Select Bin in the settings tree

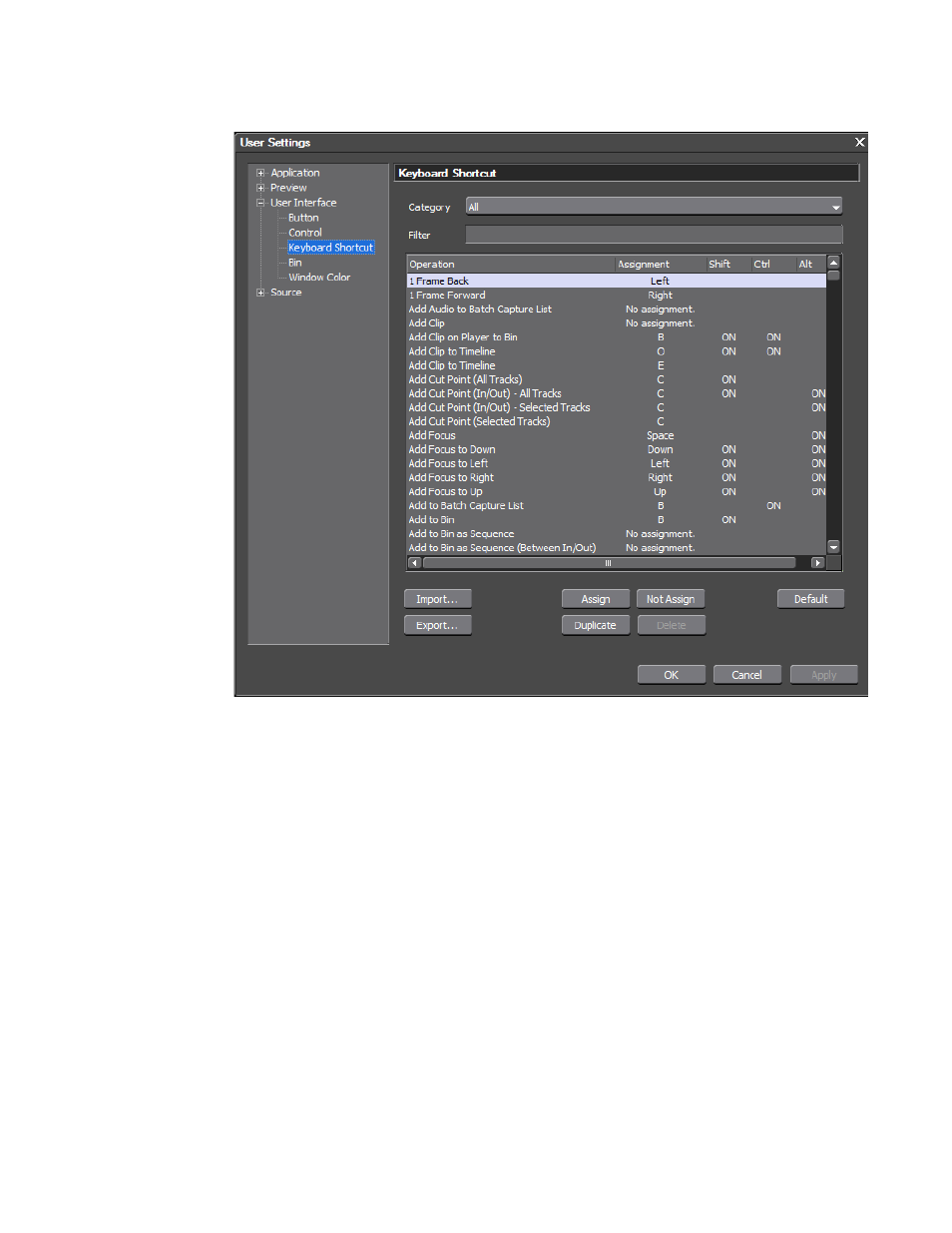point(295,263)
